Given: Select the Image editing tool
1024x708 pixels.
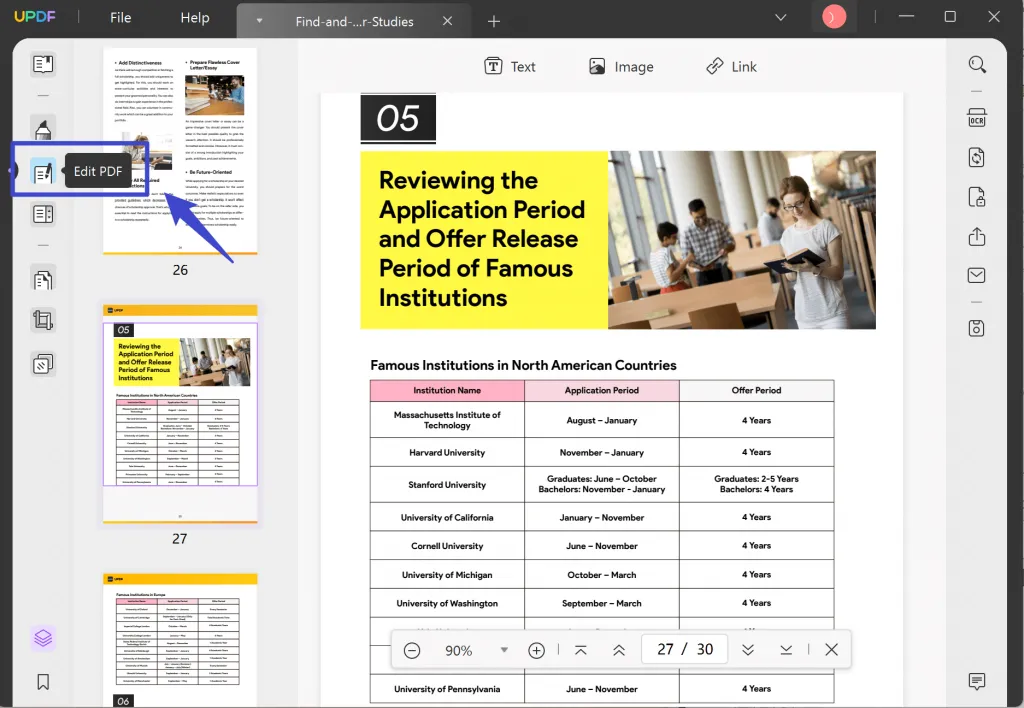Looking at the screenshot, I should click(x=621, y=67).
